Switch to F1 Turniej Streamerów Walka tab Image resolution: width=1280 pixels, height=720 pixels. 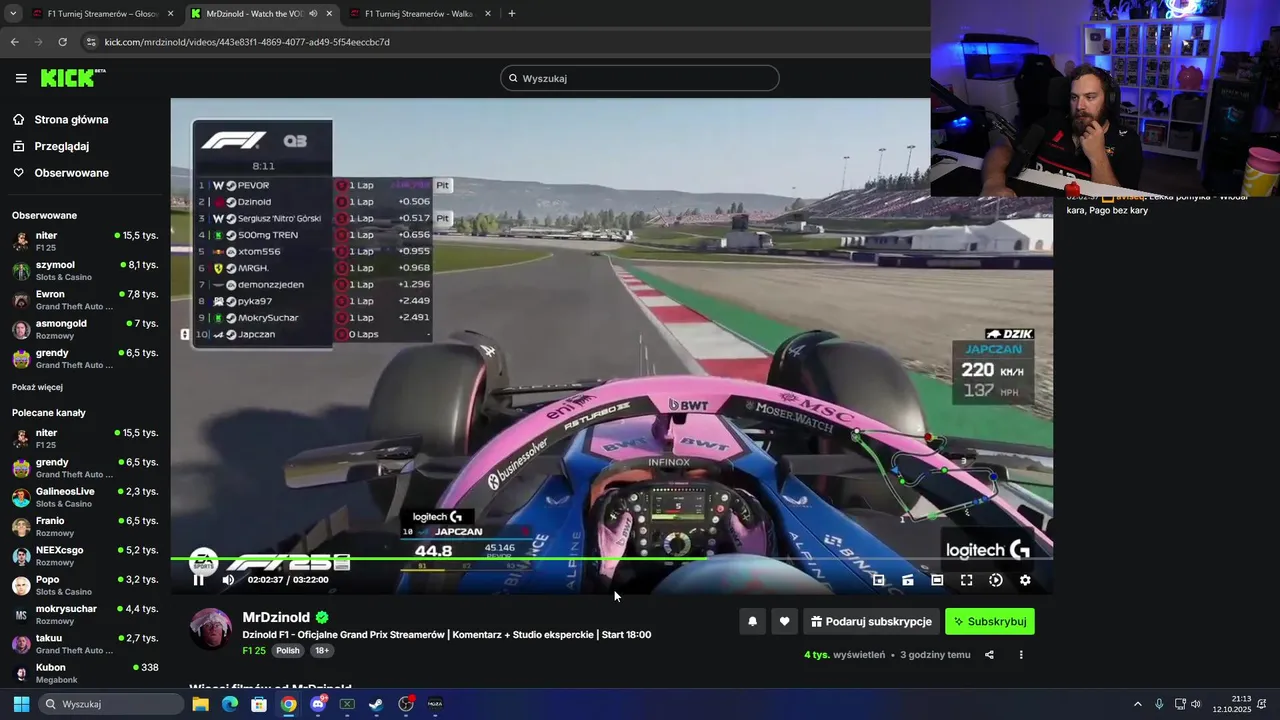[x=420, y=14]
